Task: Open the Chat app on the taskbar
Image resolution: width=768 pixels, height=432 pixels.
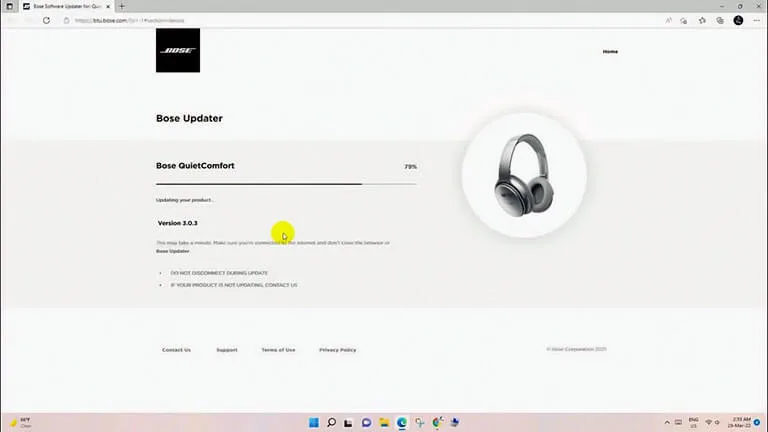Action: point(367,422)
